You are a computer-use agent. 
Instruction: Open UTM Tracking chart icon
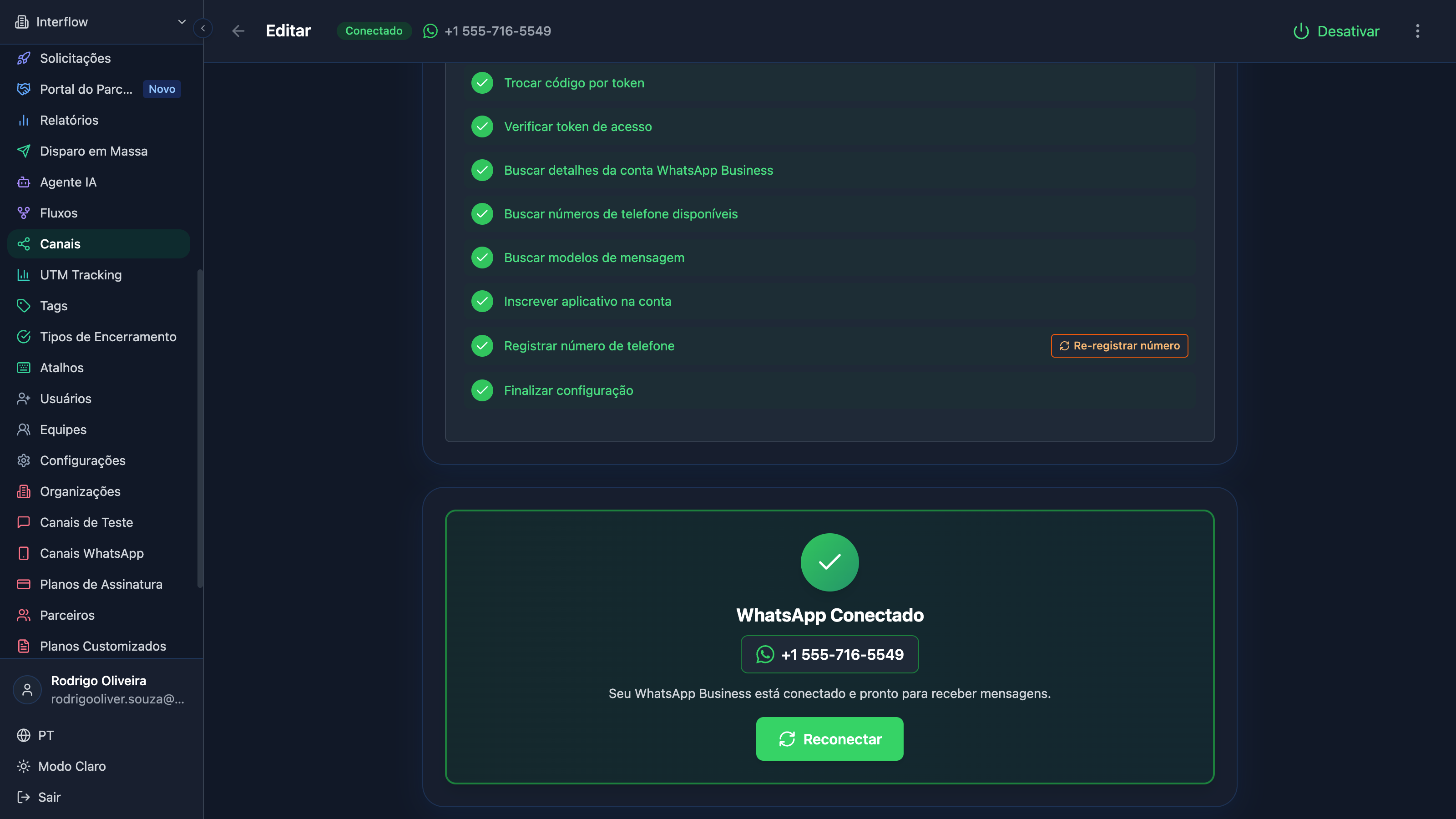pos(24,275)
